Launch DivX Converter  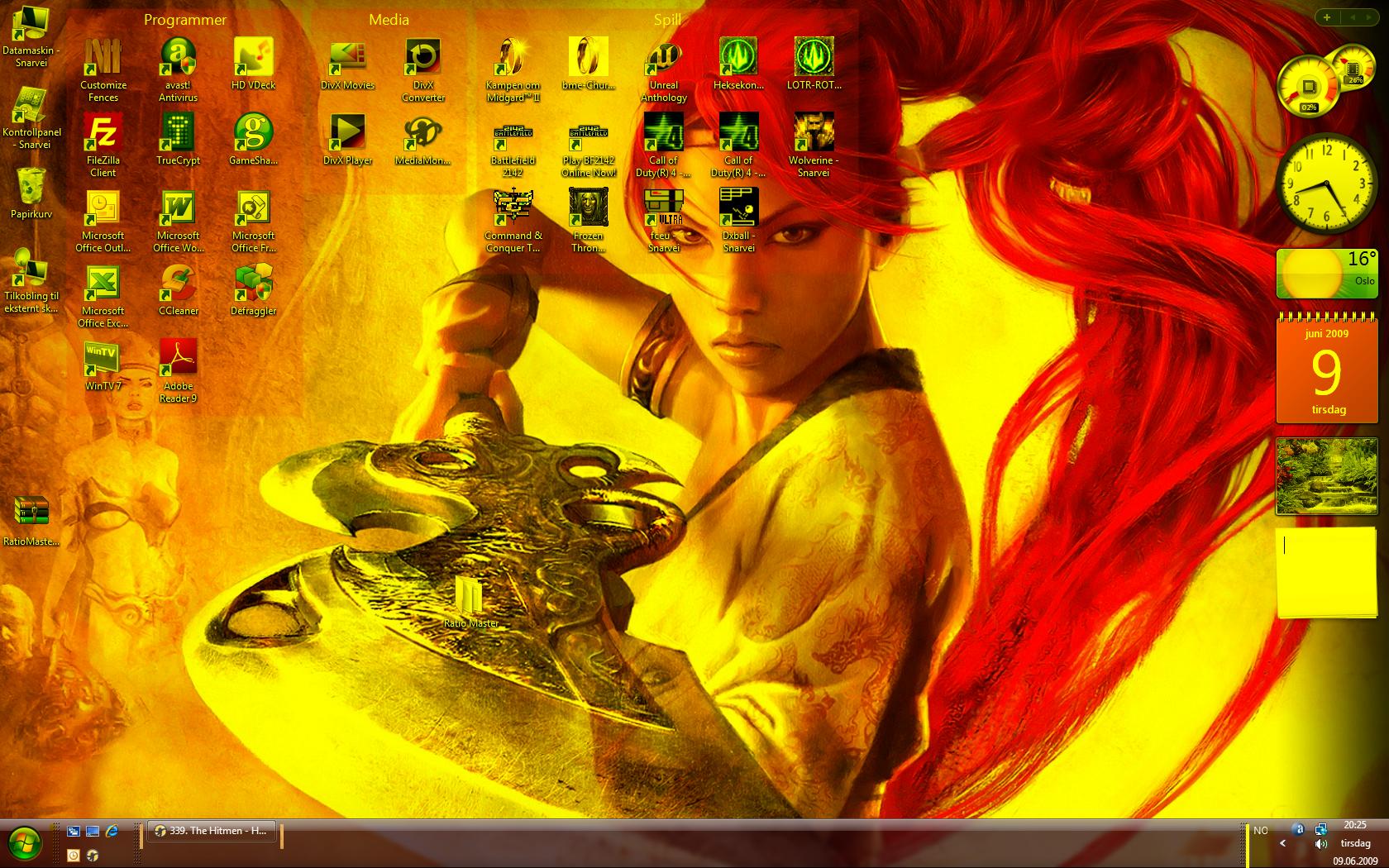[422, 70]
